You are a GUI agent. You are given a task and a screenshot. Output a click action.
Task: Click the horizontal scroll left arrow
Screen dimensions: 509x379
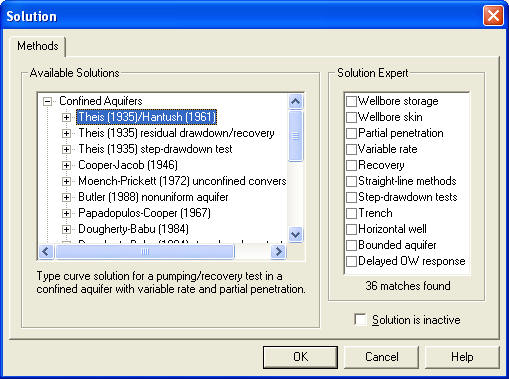[46, 251]
